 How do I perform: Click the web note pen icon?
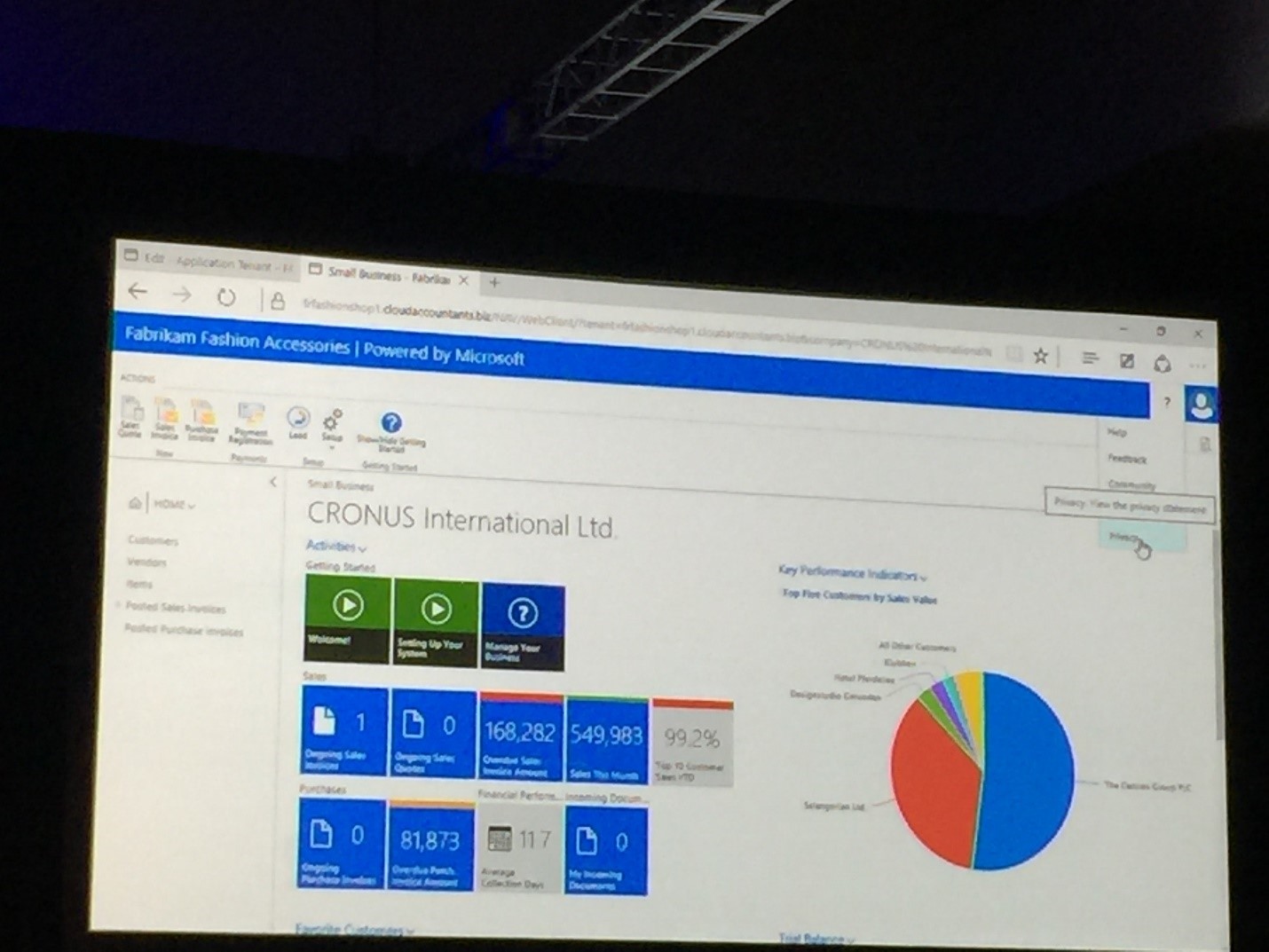(1126, 360)
